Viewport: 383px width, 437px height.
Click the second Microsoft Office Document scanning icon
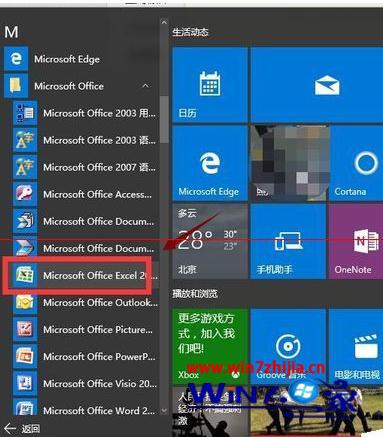(x=25, y=248)
